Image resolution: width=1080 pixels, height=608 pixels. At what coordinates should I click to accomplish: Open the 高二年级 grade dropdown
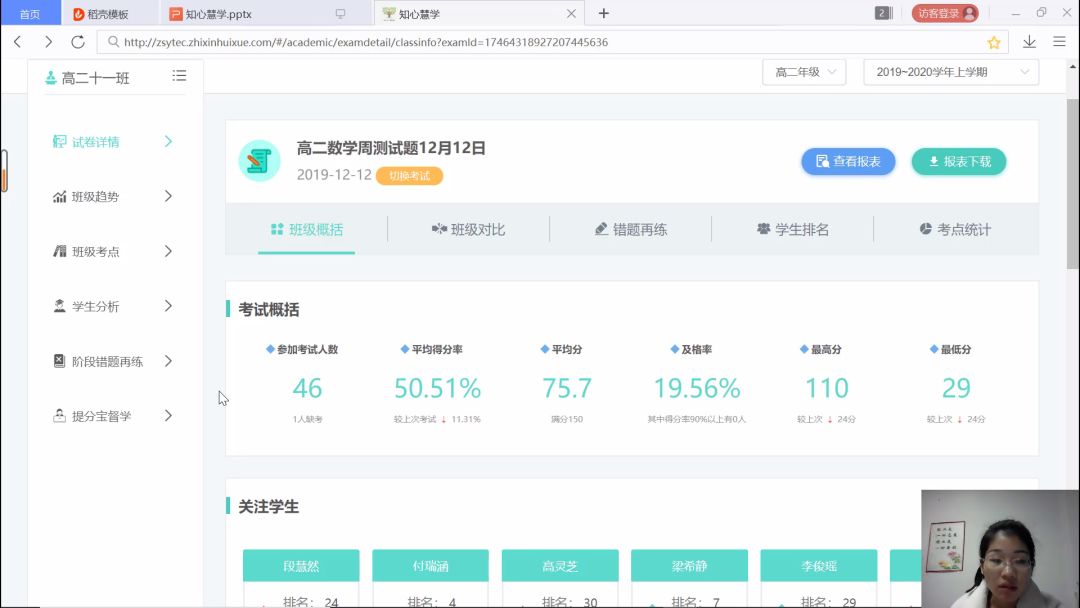(803, 72)
